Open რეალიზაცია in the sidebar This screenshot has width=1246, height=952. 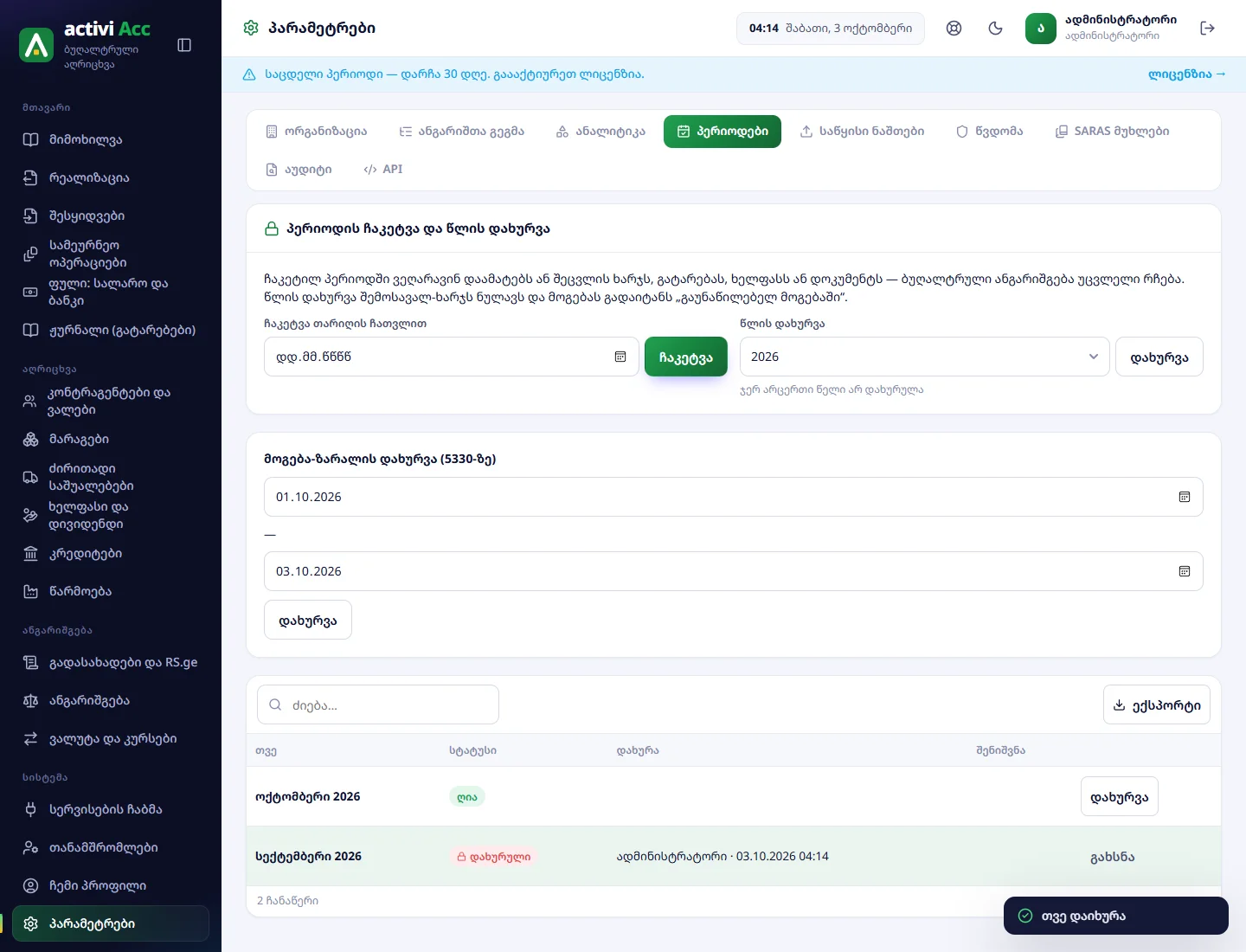coord(111,177)
